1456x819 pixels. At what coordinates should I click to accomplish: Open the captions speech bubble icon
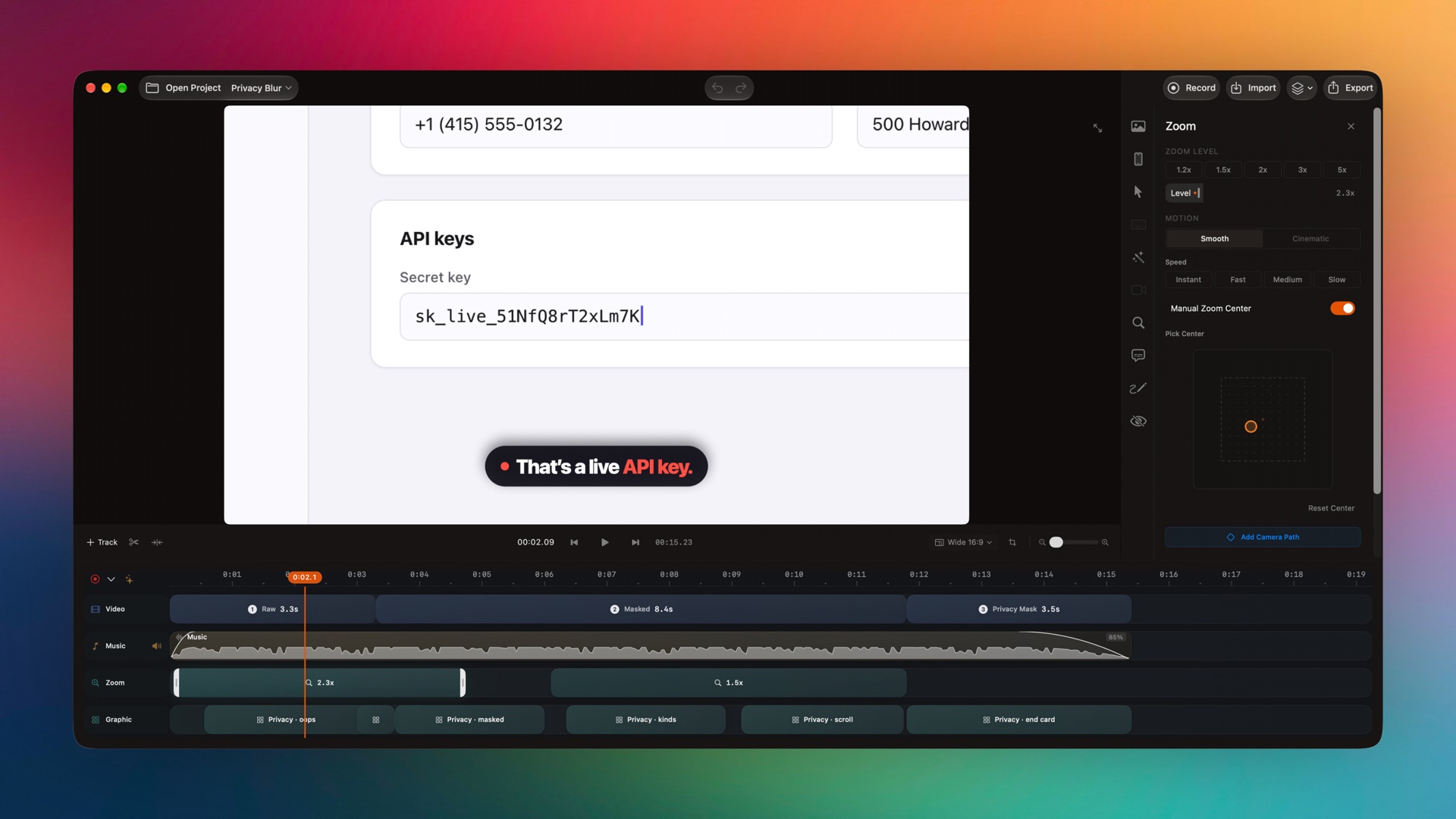coord(1138,356)
